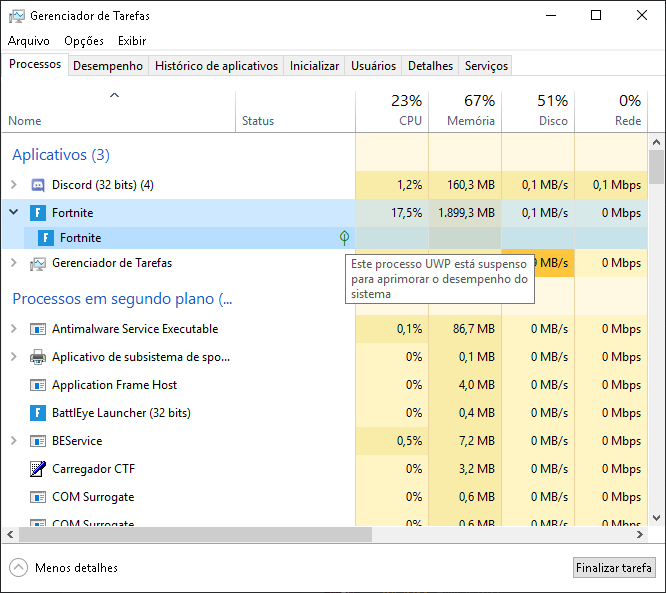Sort by the Disco column header

(538, 111)
